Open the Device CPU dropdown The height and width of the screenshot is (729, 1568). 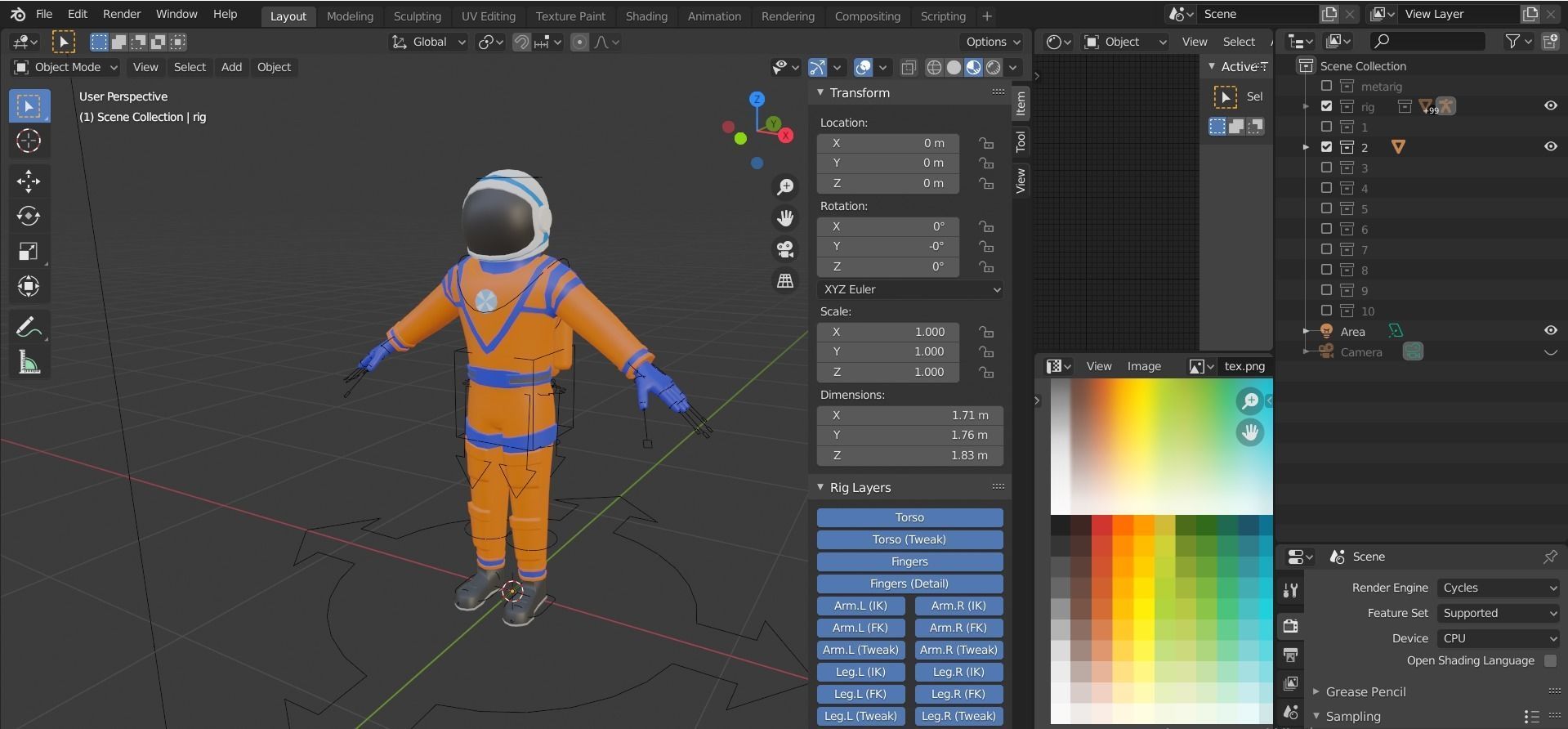1499,638
